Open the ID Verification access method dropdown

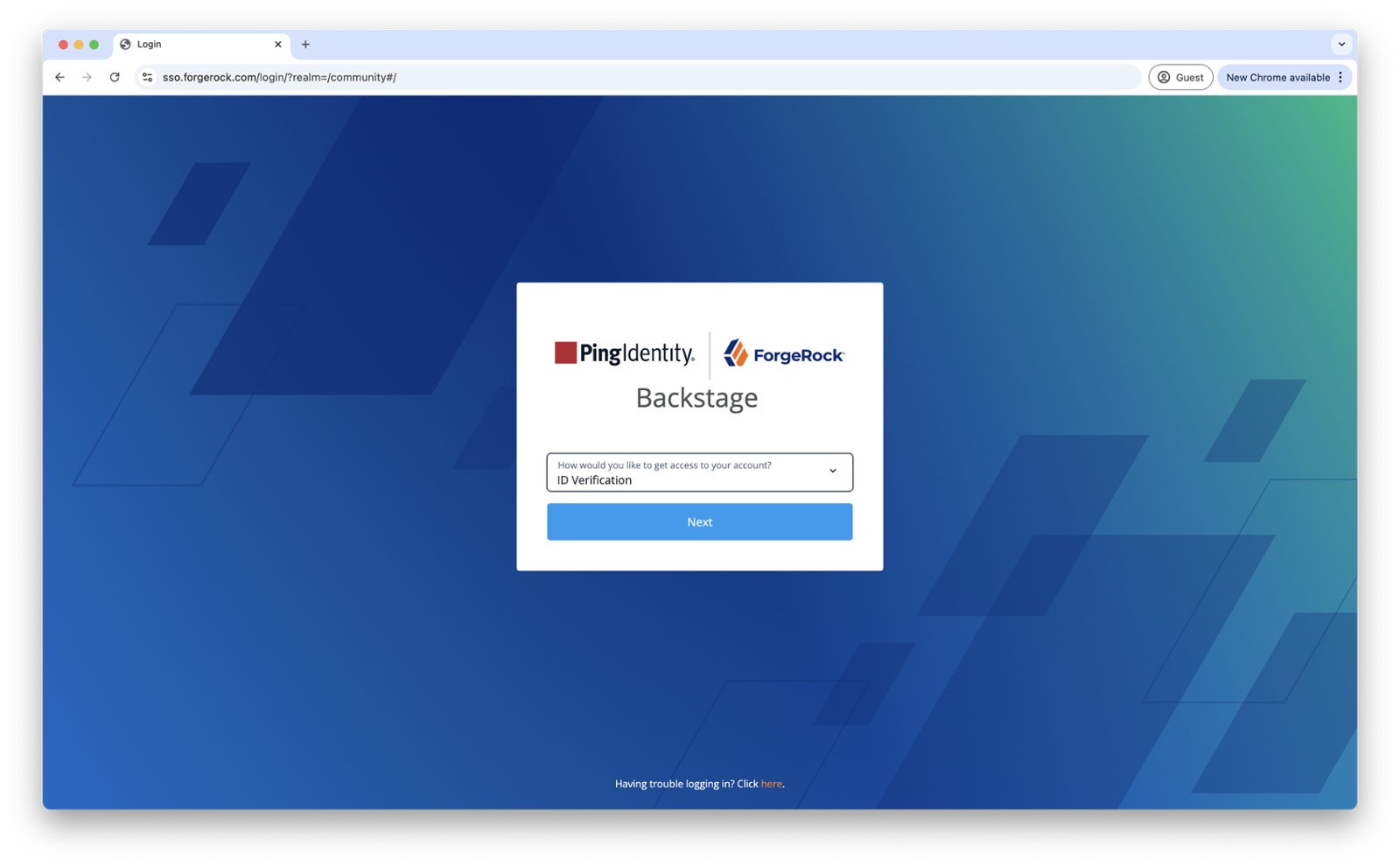[699, 472]
